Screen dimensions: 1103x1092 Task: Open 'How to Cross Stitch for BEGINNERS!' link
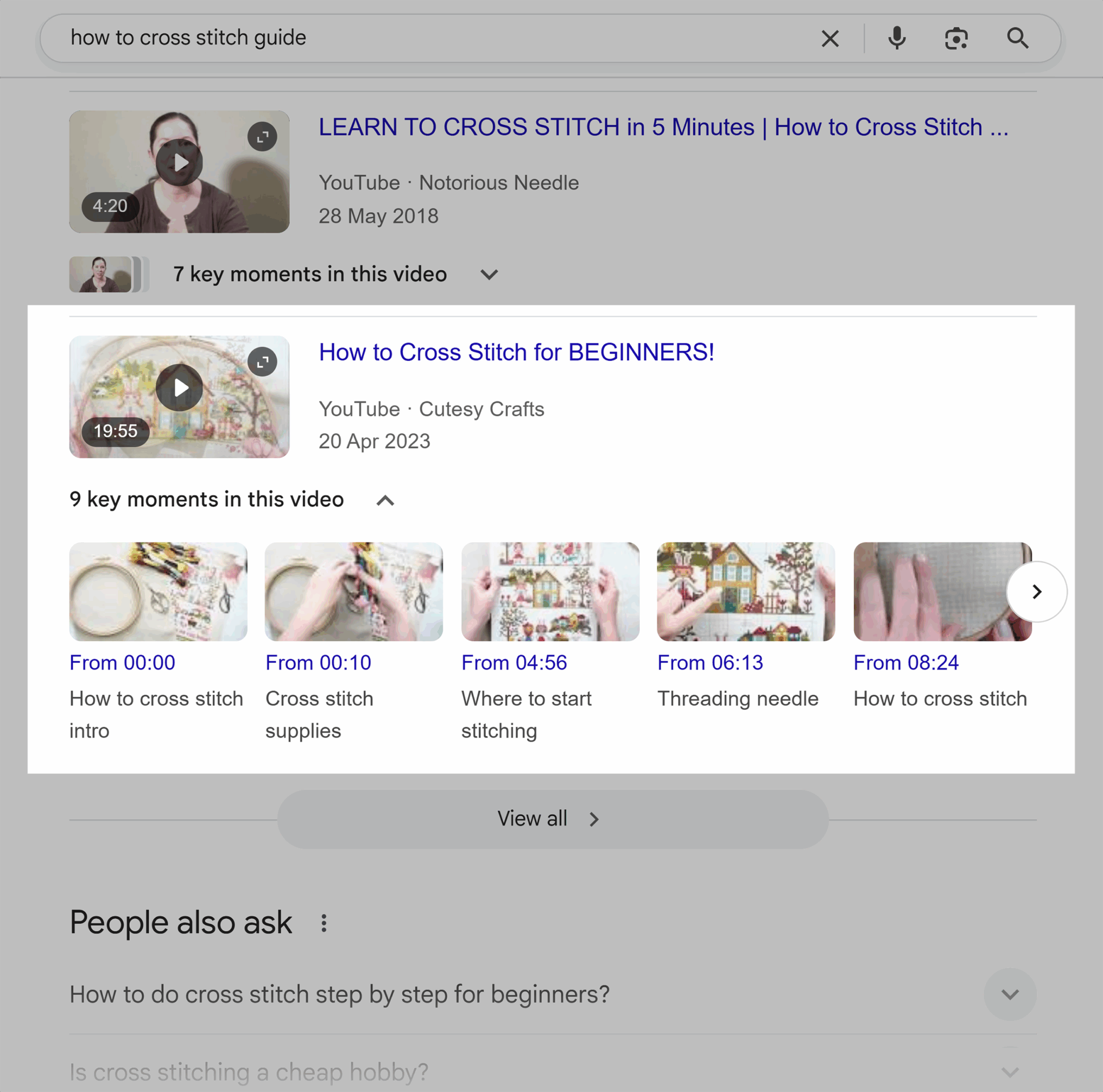[515, 352]
